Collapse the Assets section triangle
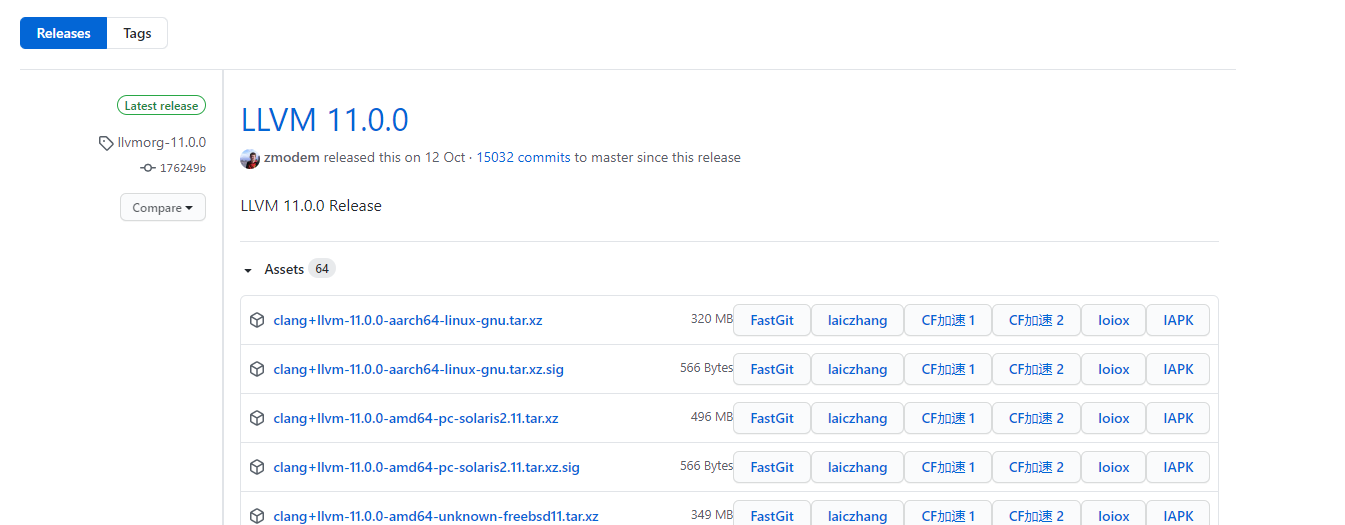Image resolution: width=1345 pixels, height=525 pixels. click(x=248, y=270)
